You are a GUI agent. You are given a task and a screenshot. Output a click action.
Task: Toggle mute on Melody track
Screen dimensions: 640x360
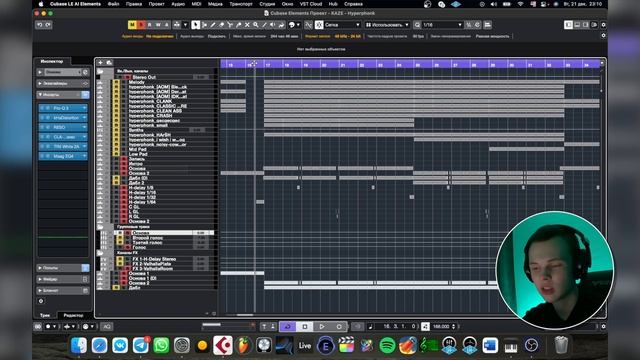tap(117, 82)
